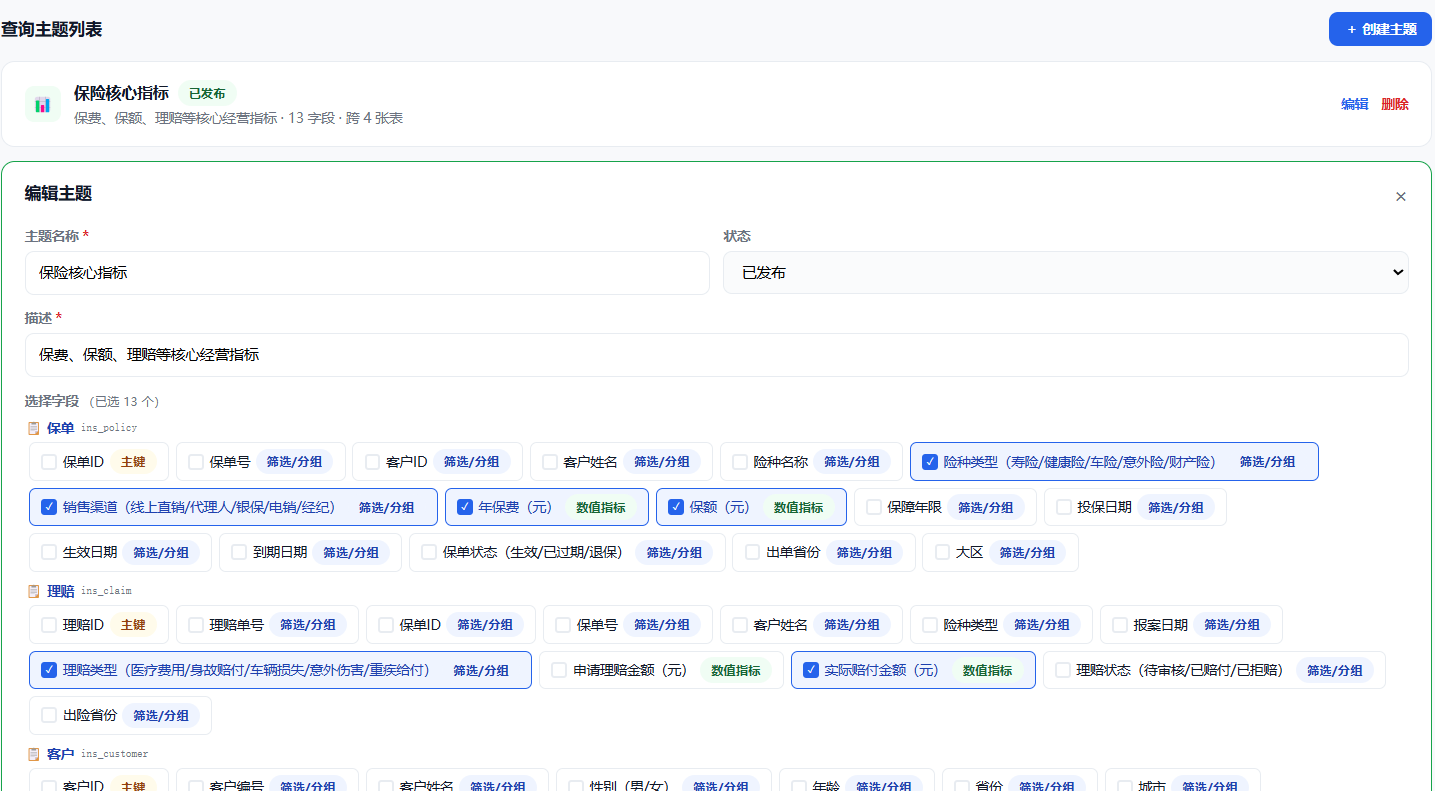Uncheck the 实际赔付金额（元） checkbox
The height and width of the screenshot is (791, 1435).
[811, 670]
